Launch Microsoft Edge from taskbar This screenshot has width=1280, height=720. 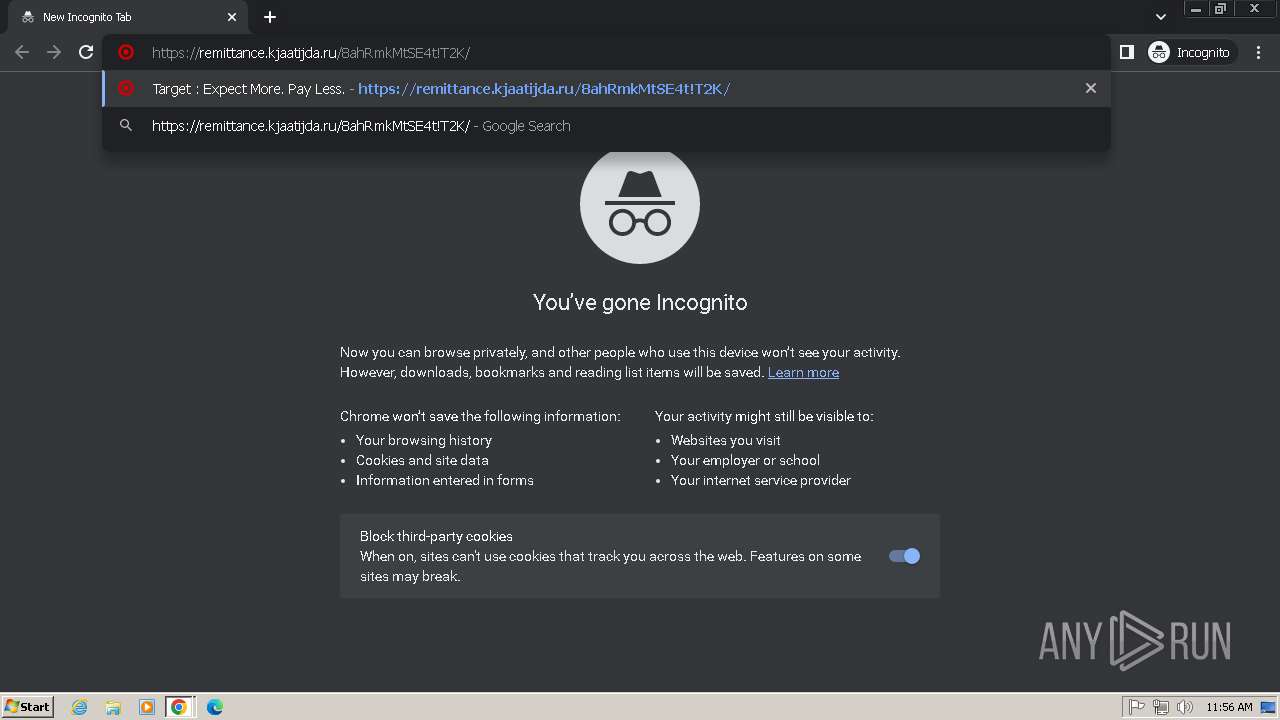point(214,707)
